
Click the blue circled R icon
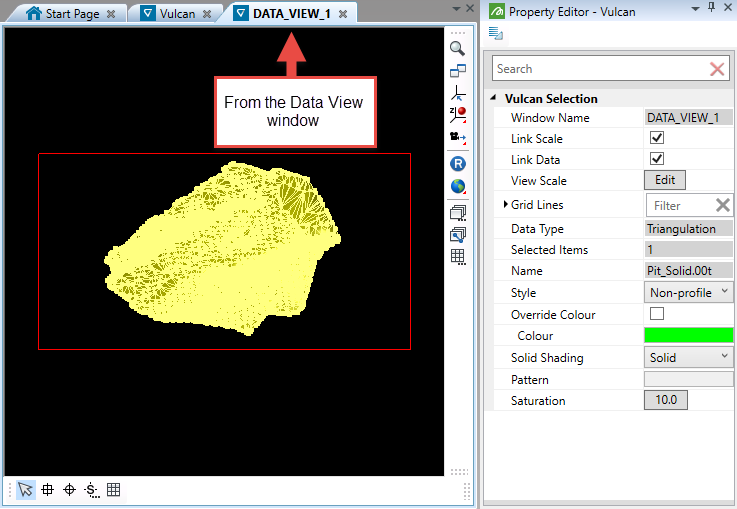(457, 163)
